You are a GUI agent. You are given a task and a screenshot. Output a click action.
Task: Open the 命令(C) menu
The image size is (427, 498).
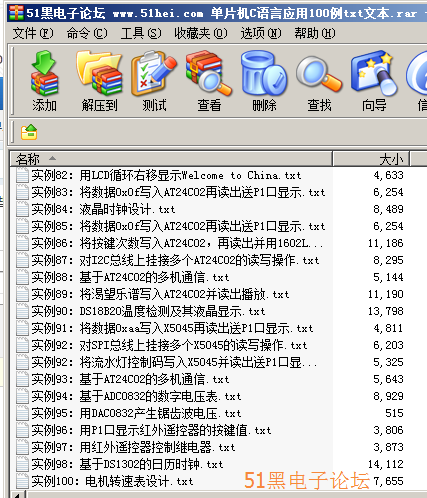coord(87,33)
